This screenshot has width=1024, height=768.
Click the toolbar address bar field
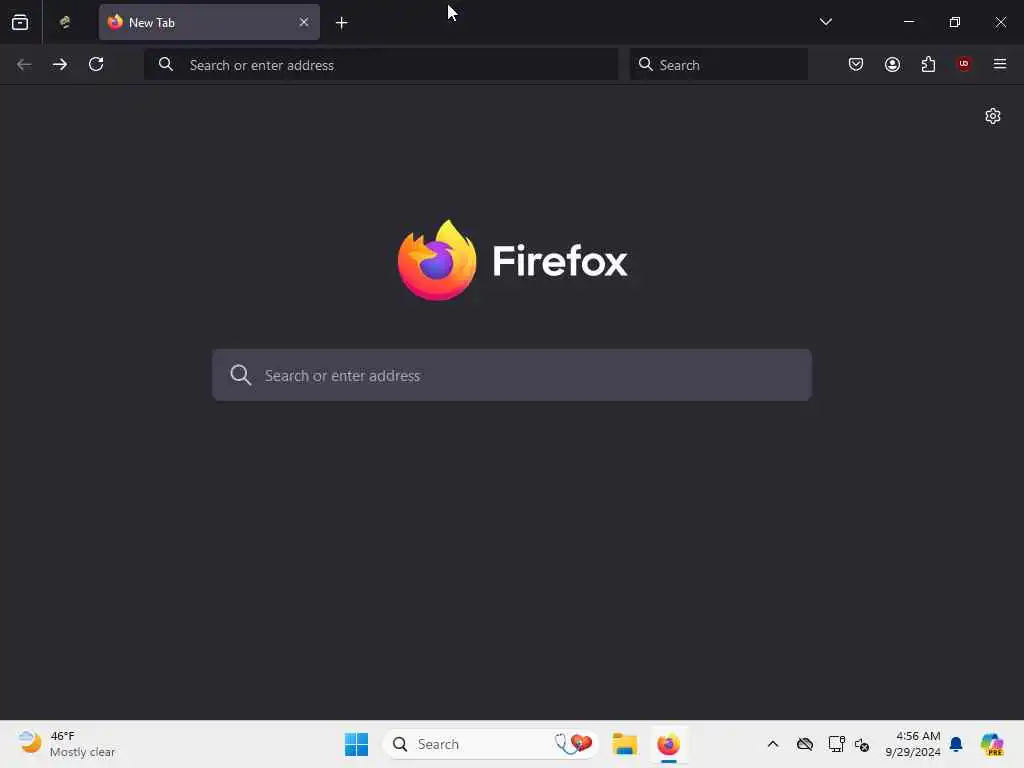(x=381, y=65)
